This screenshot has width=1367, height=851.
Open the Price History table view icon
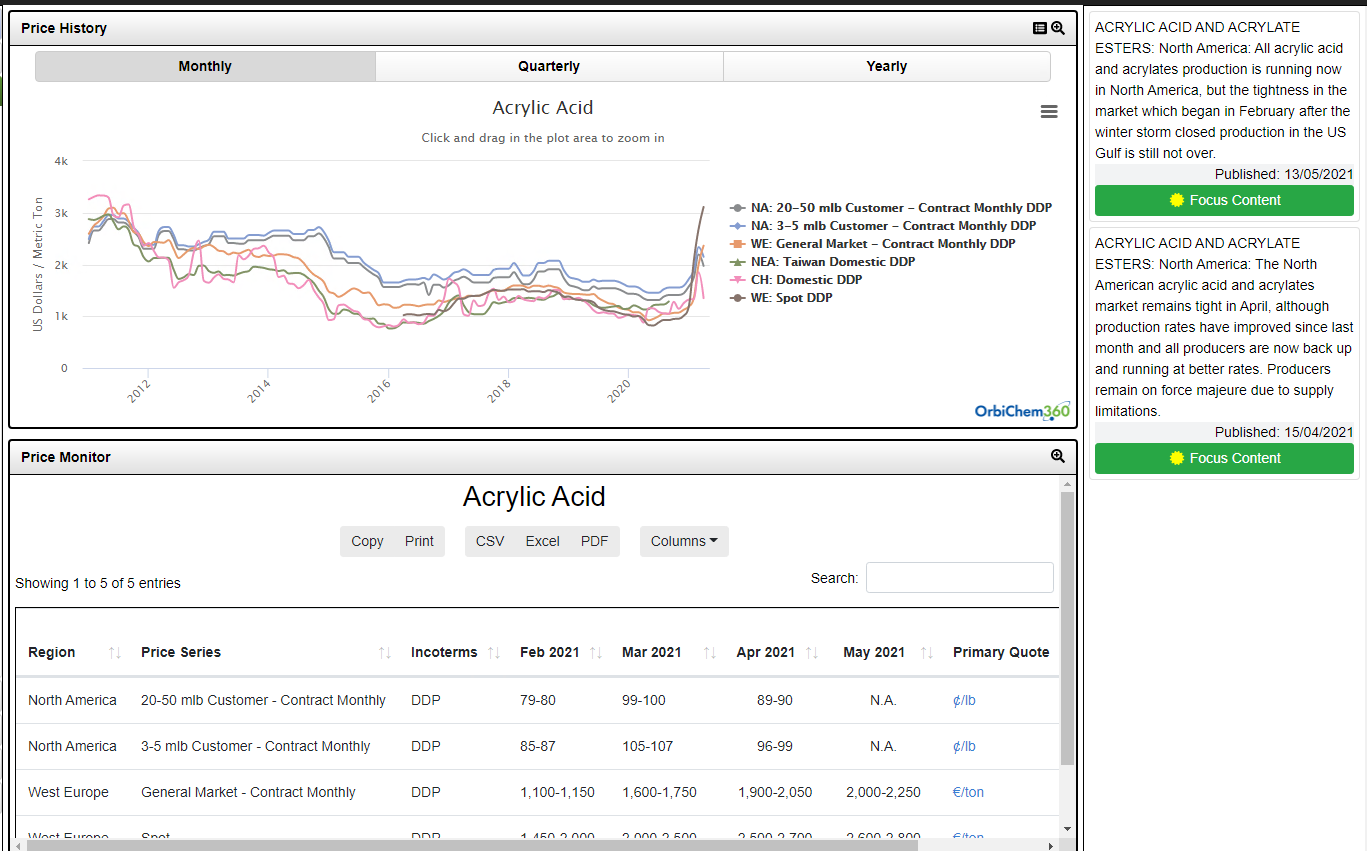click(x=1040, y=28)
